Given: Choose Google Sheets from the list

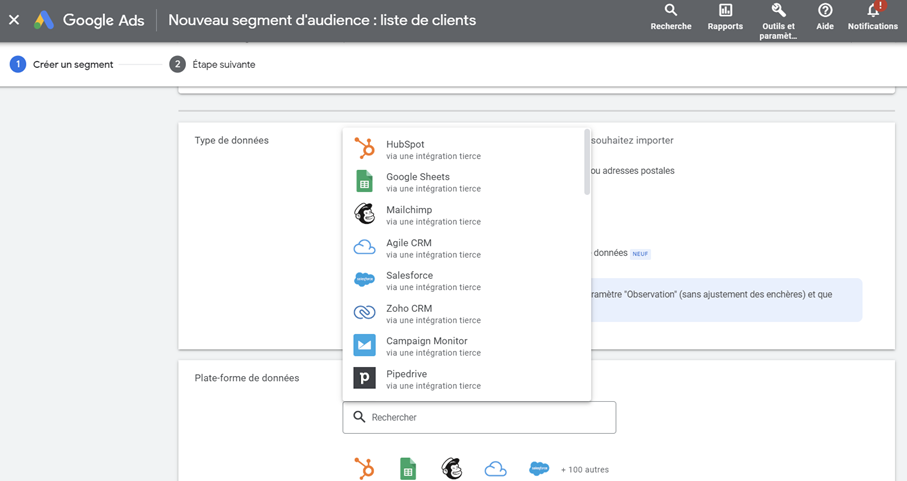Looking at the screenshot, I should pos(467,182).
